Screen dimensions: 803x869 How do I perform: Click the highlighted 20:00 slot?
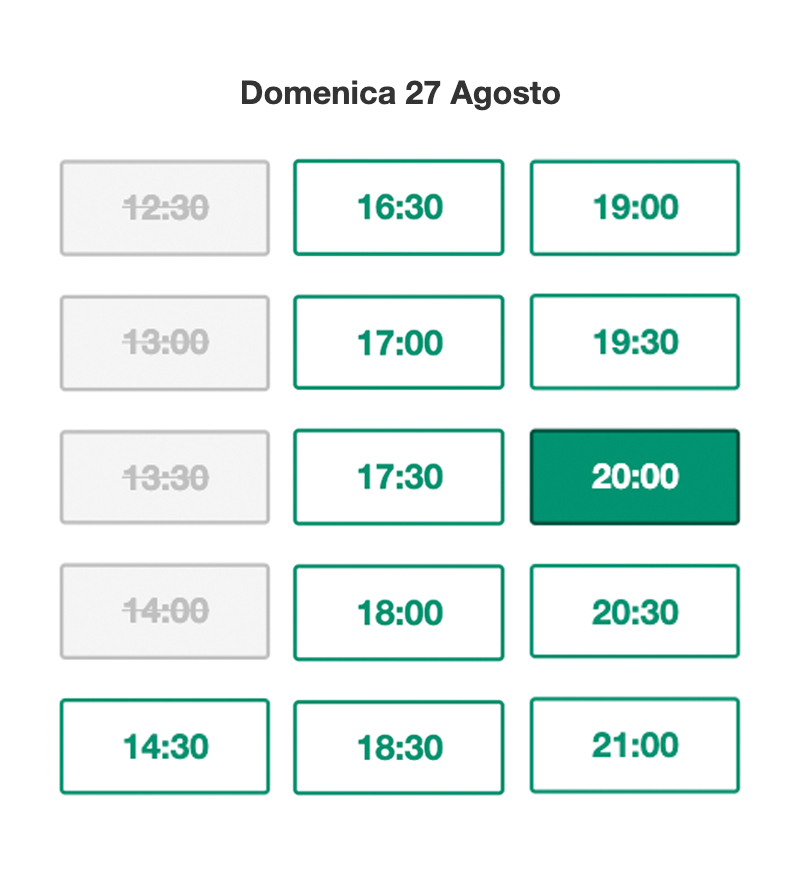pos(635,477)
